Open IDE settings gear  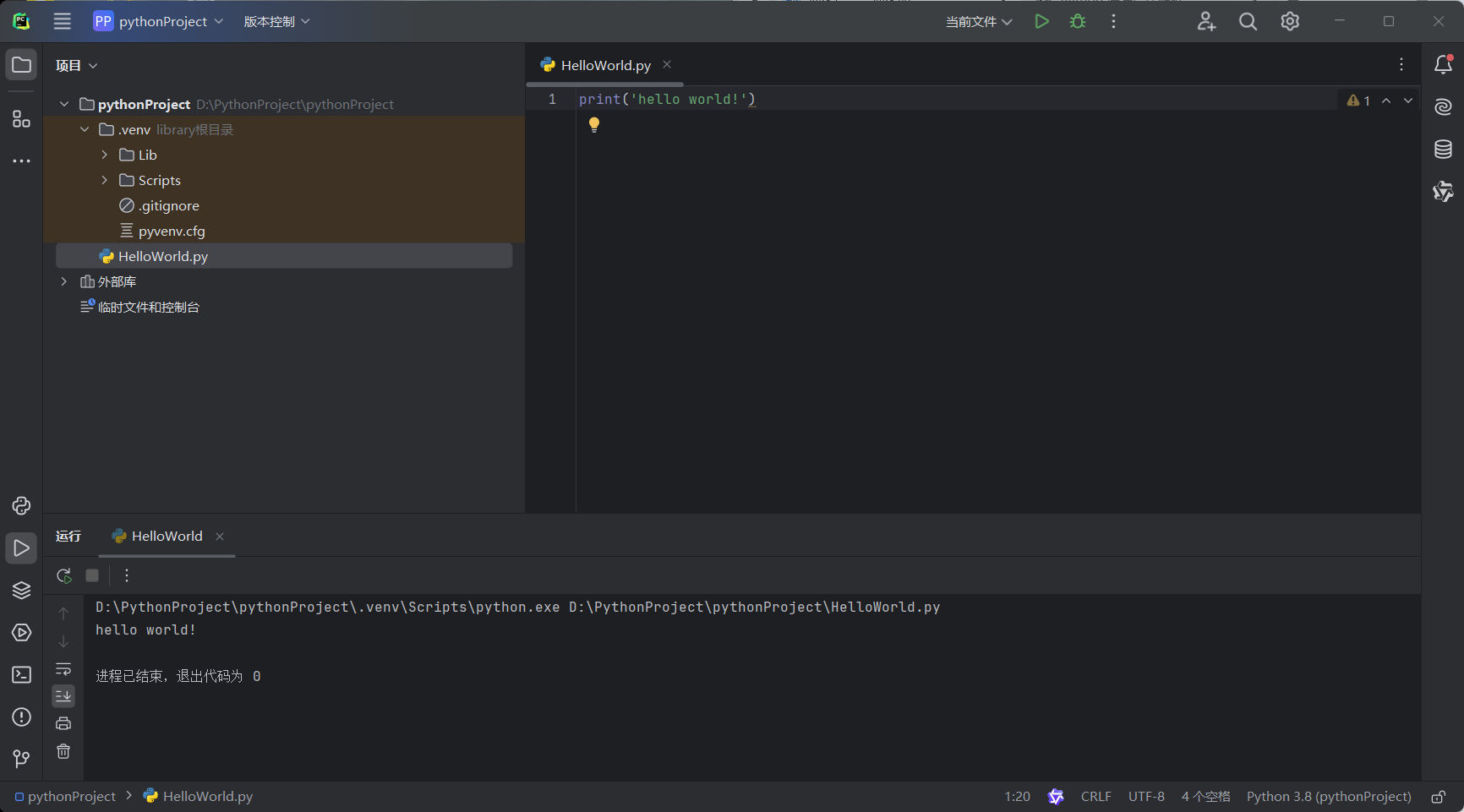1290,21
